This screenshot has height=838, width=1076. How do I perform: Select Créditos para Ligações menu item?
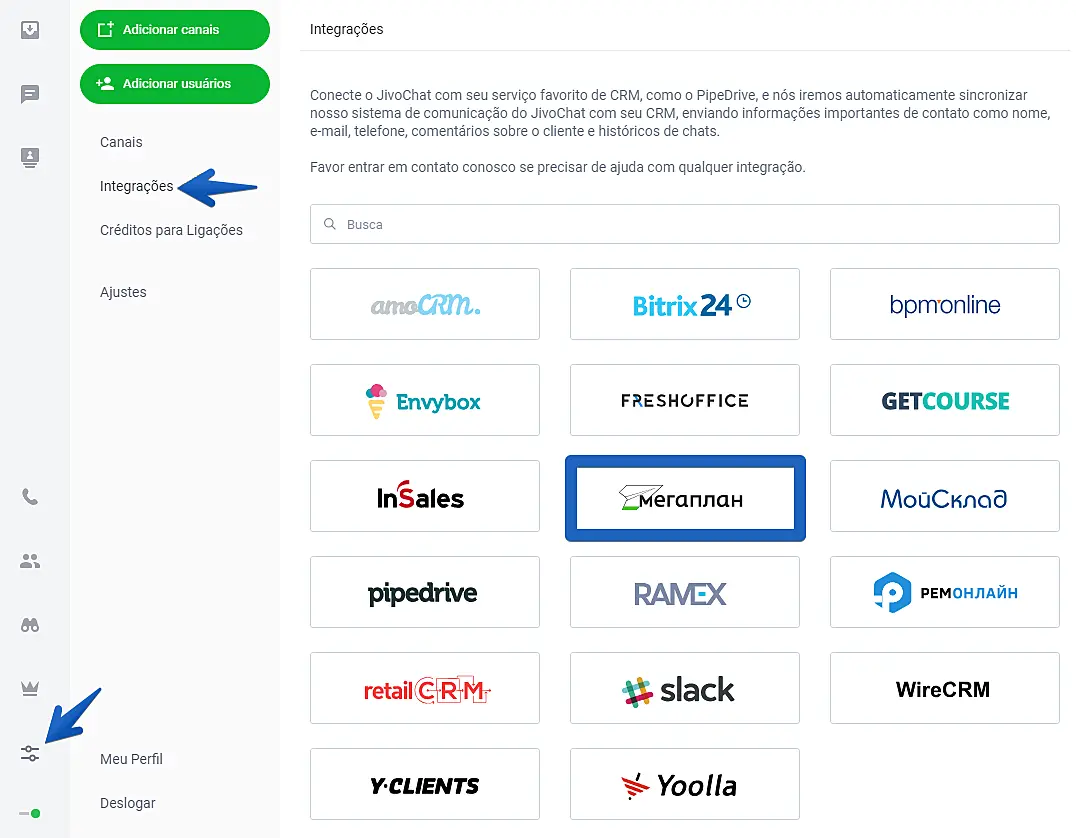pos(171,230)
